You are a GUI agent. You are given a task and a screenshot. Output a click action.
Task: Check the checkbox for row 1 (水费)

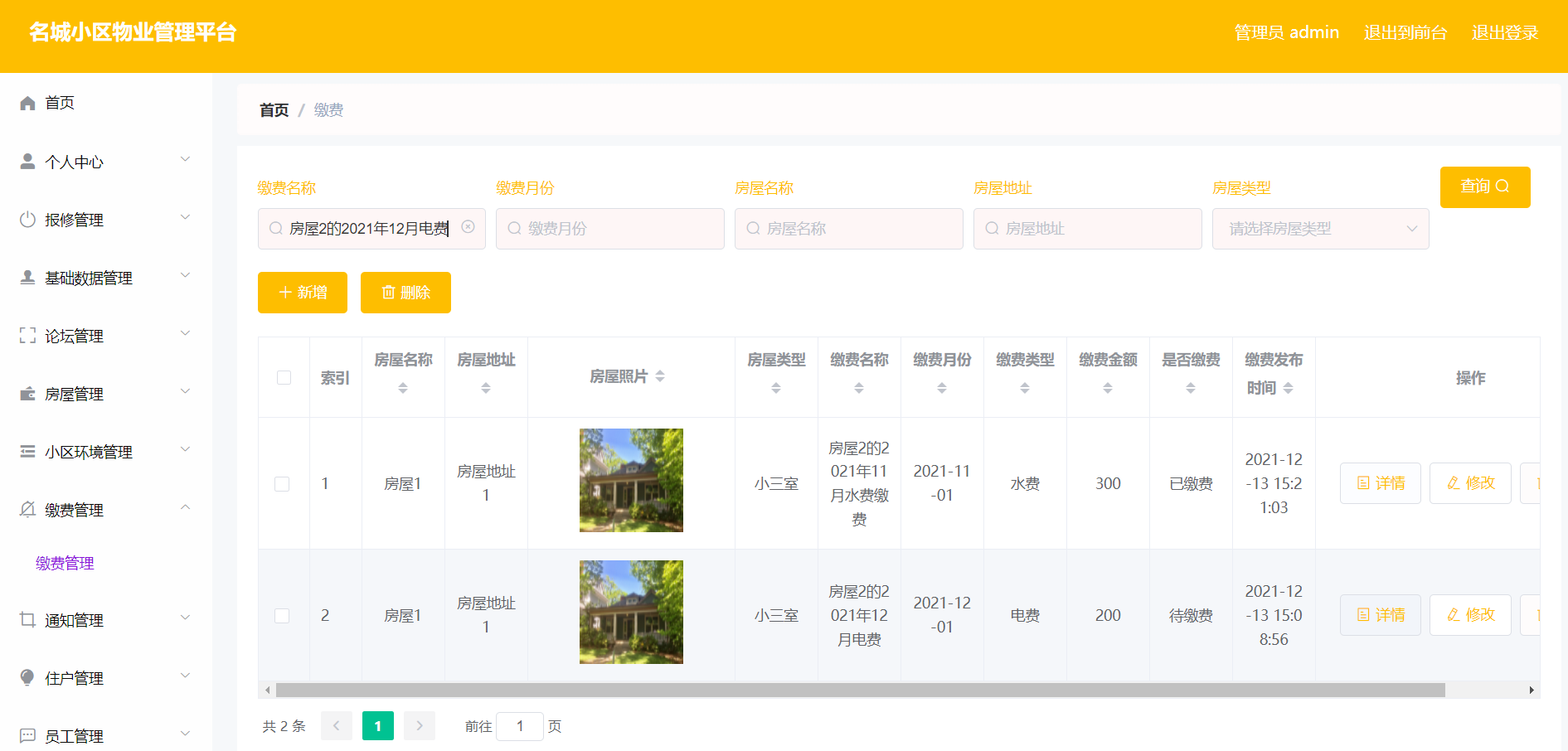(282, 484)
